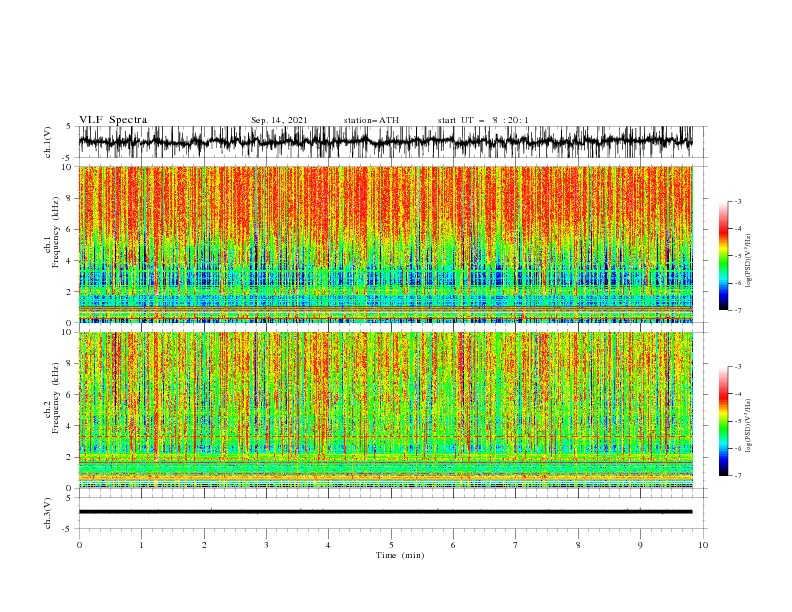Click the "-5" tick on ch.3(V) axis
Image resolution: width=792 pixels, height=612 pixels.
click(x=68, y=529)
